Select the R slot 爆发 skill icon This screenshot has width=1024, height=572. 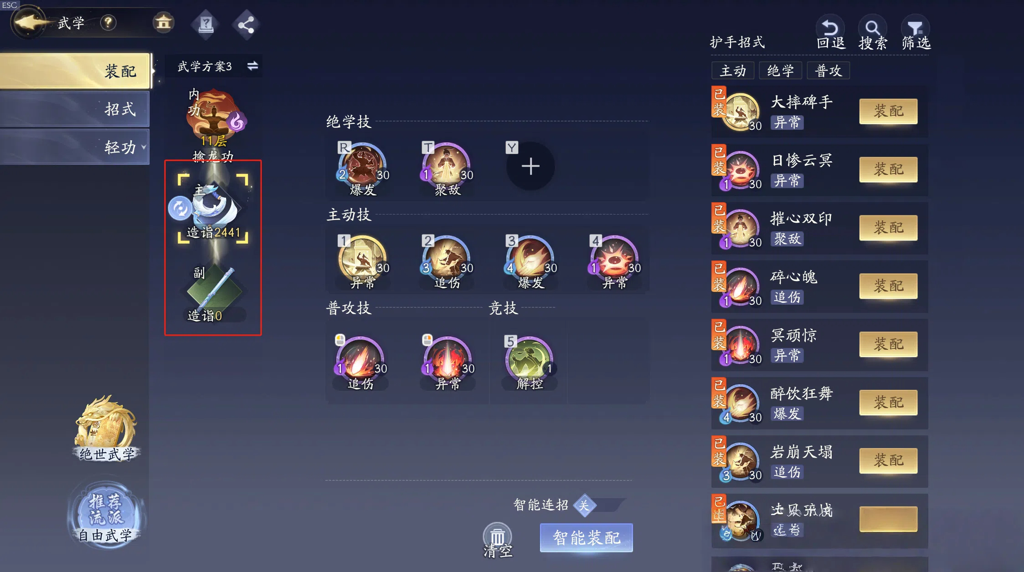pos(362,168)
